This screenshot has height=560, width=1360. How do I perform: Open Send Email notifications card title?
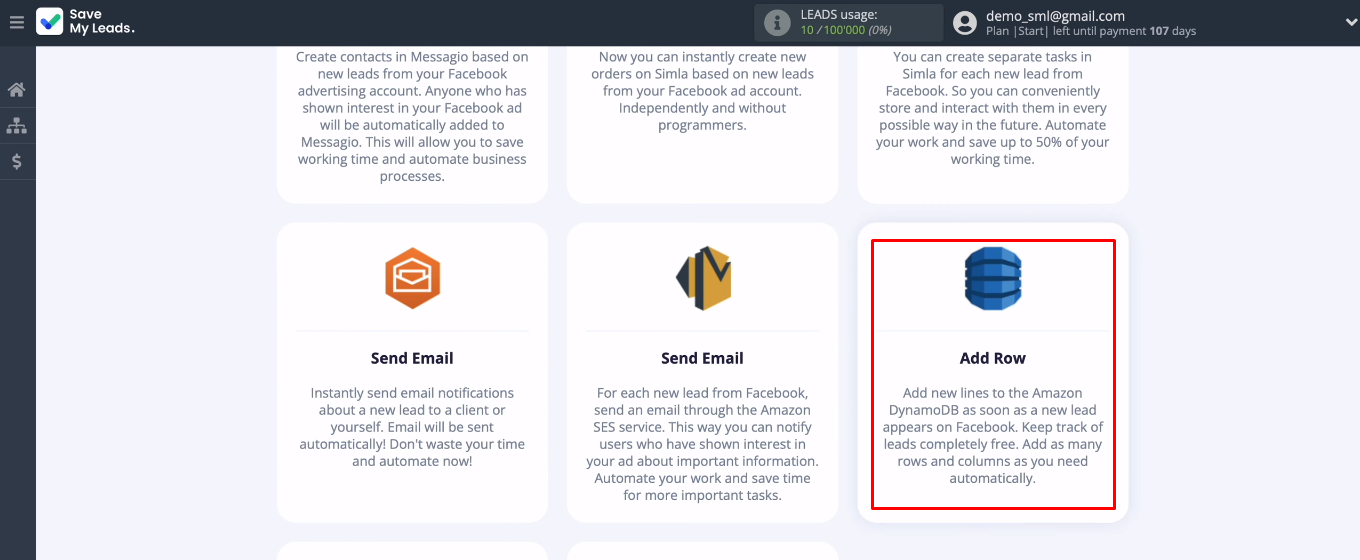coord(412,358)
